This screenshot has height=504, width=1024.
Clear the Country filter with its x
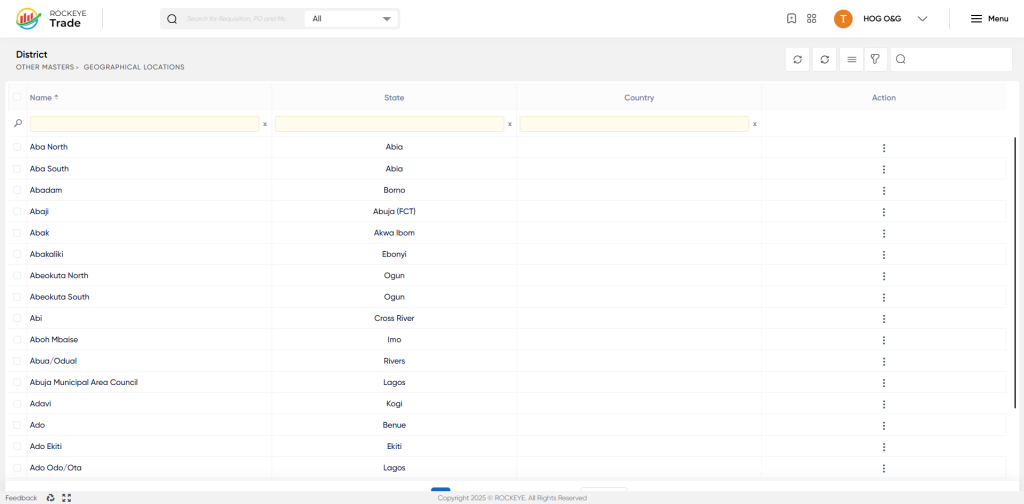click(x=754, y=123)
